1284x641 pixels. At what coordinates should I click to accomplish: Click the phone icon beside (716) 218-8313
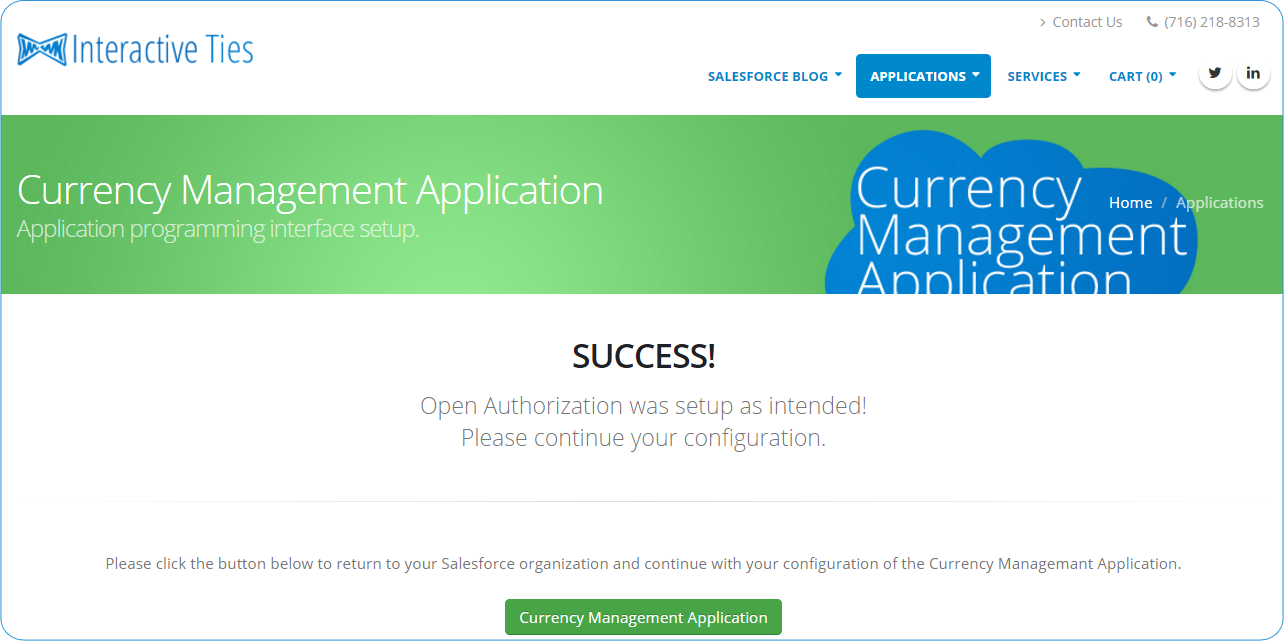(1152, 22)
